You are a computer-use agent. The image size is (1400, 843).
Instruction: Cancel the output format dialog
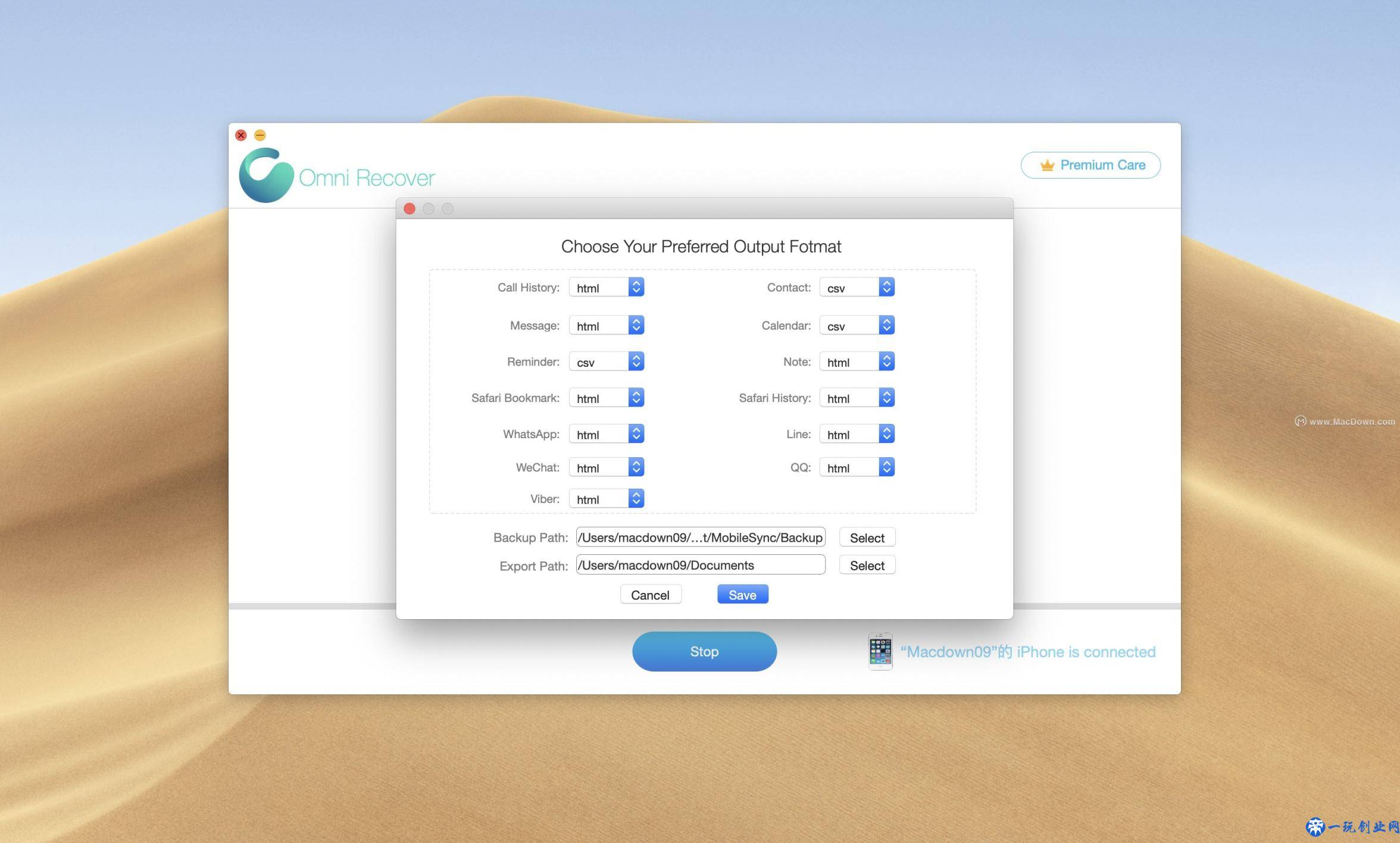click(x=651, y=595)
